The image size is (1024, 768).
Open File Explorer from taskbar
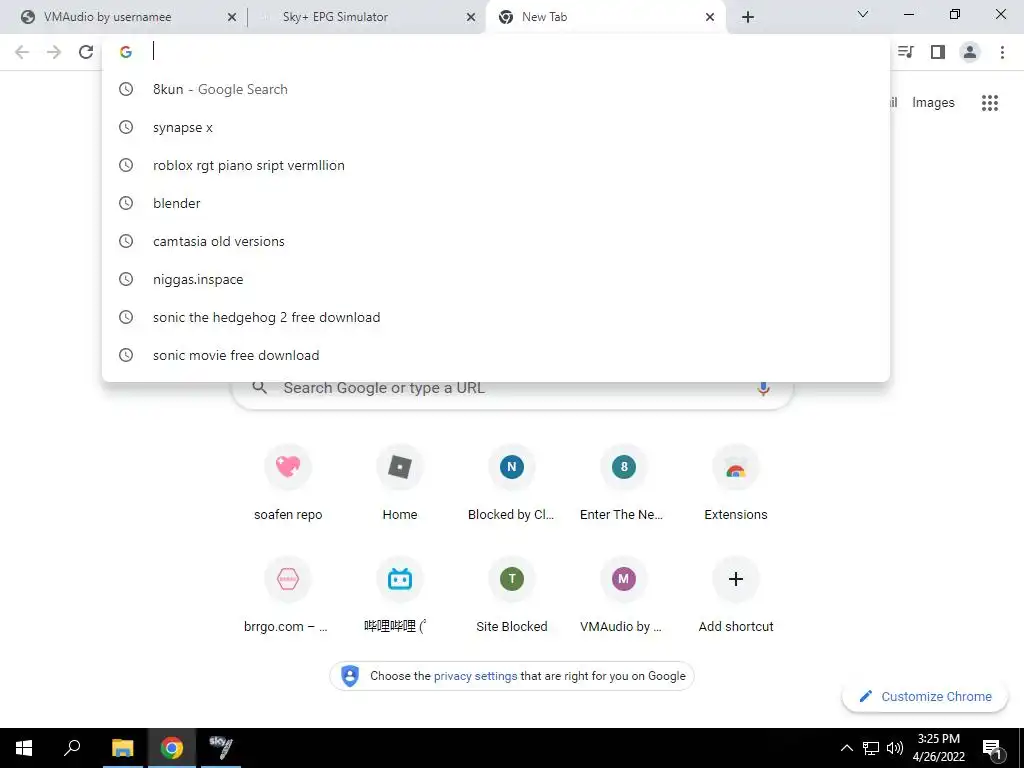click(122, 748)
